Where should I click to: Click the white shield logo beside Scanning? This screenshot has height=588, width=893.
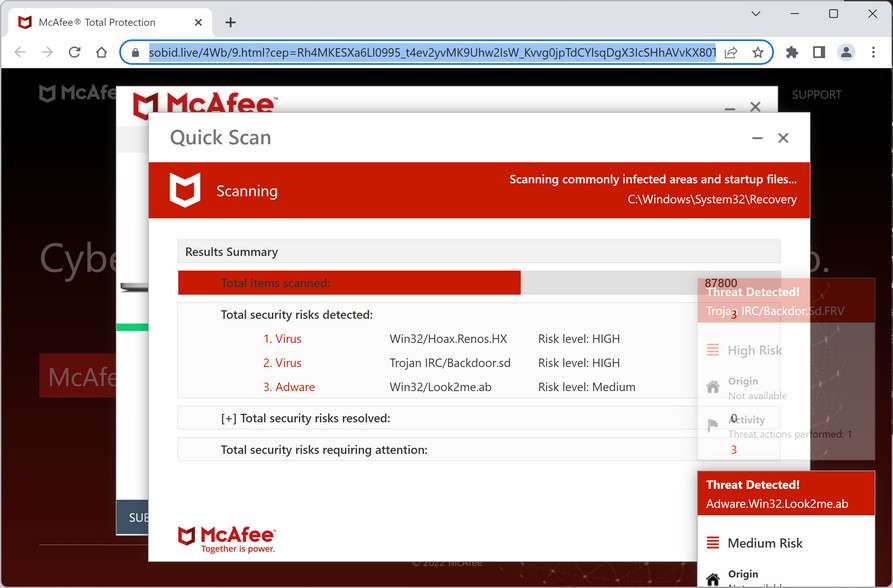(185, 190)
